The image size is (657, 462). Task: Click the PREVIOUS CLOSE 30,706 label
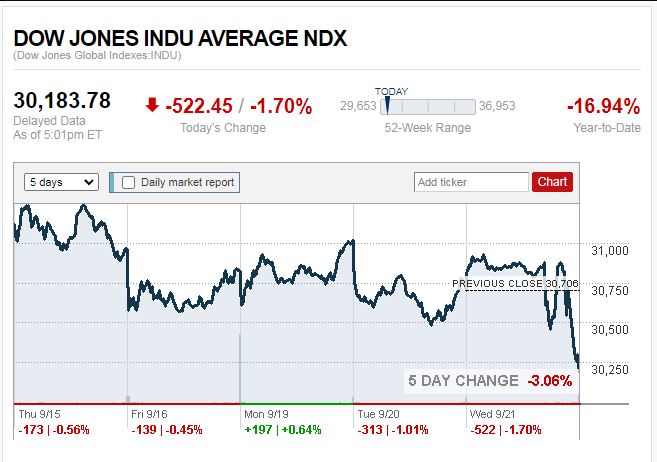click(515, 284)
